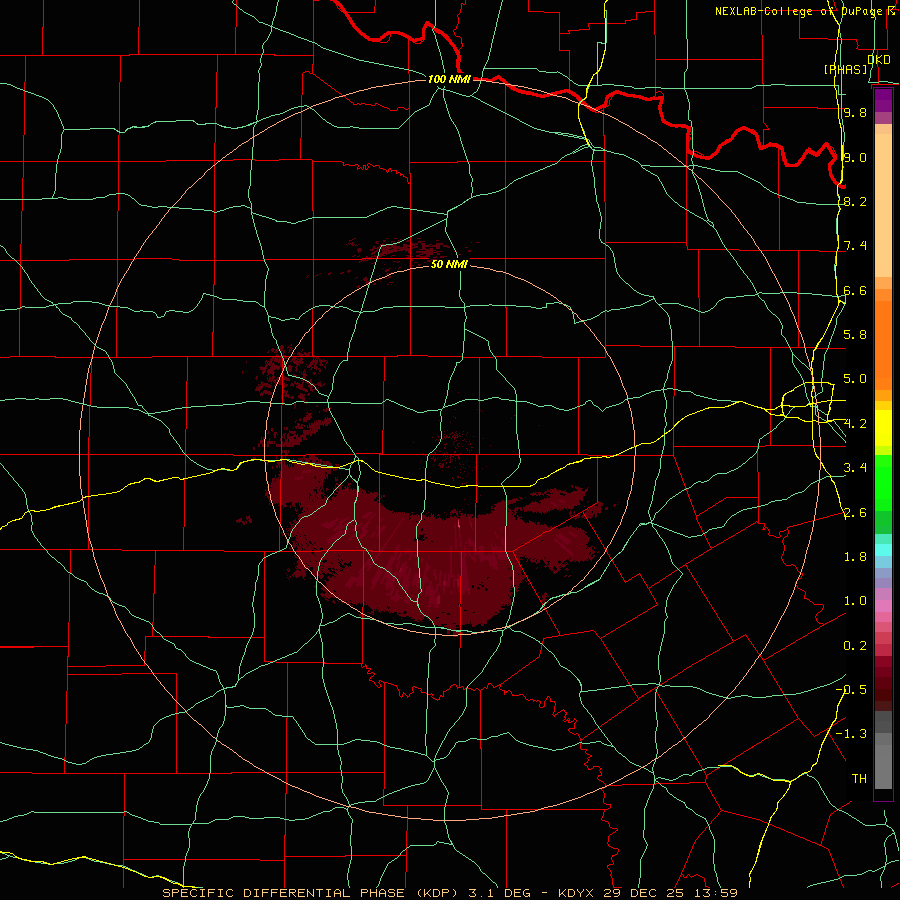Click the 5.0 scale value
The width and height of the screenshot is (900, 900).
pyautogui.click(x=855, y=379)
